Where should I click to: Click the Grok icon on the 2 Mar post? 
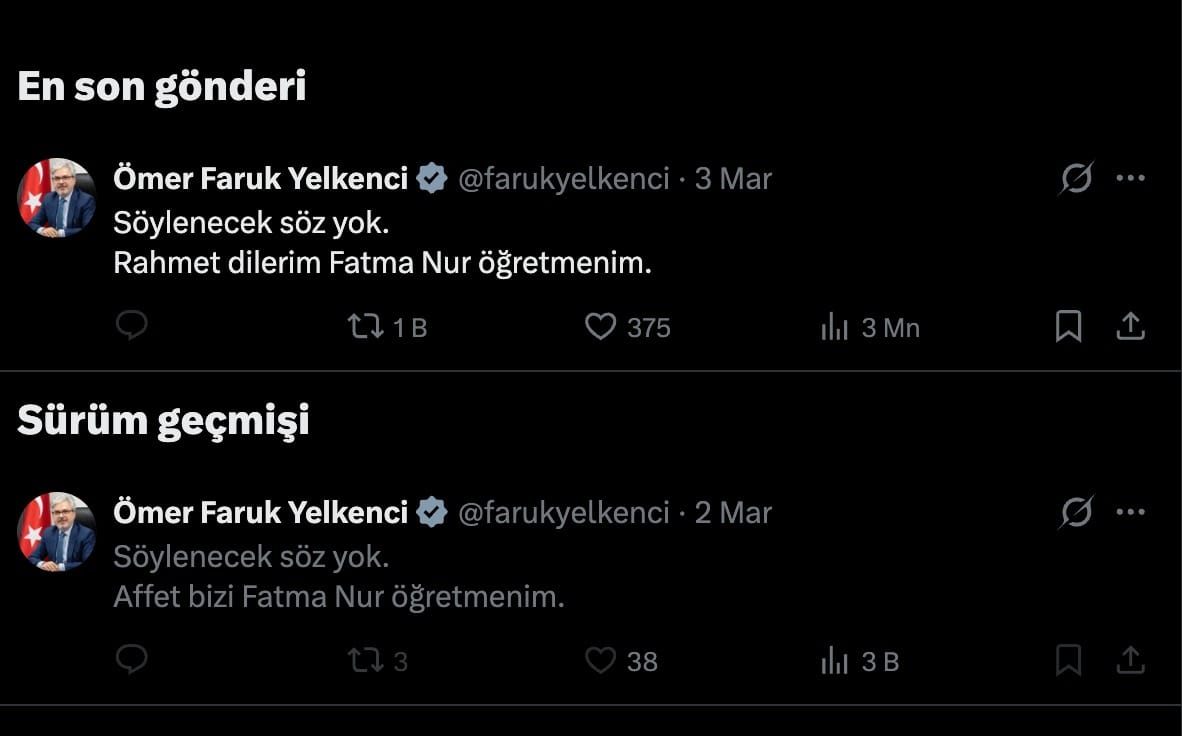1073,511
